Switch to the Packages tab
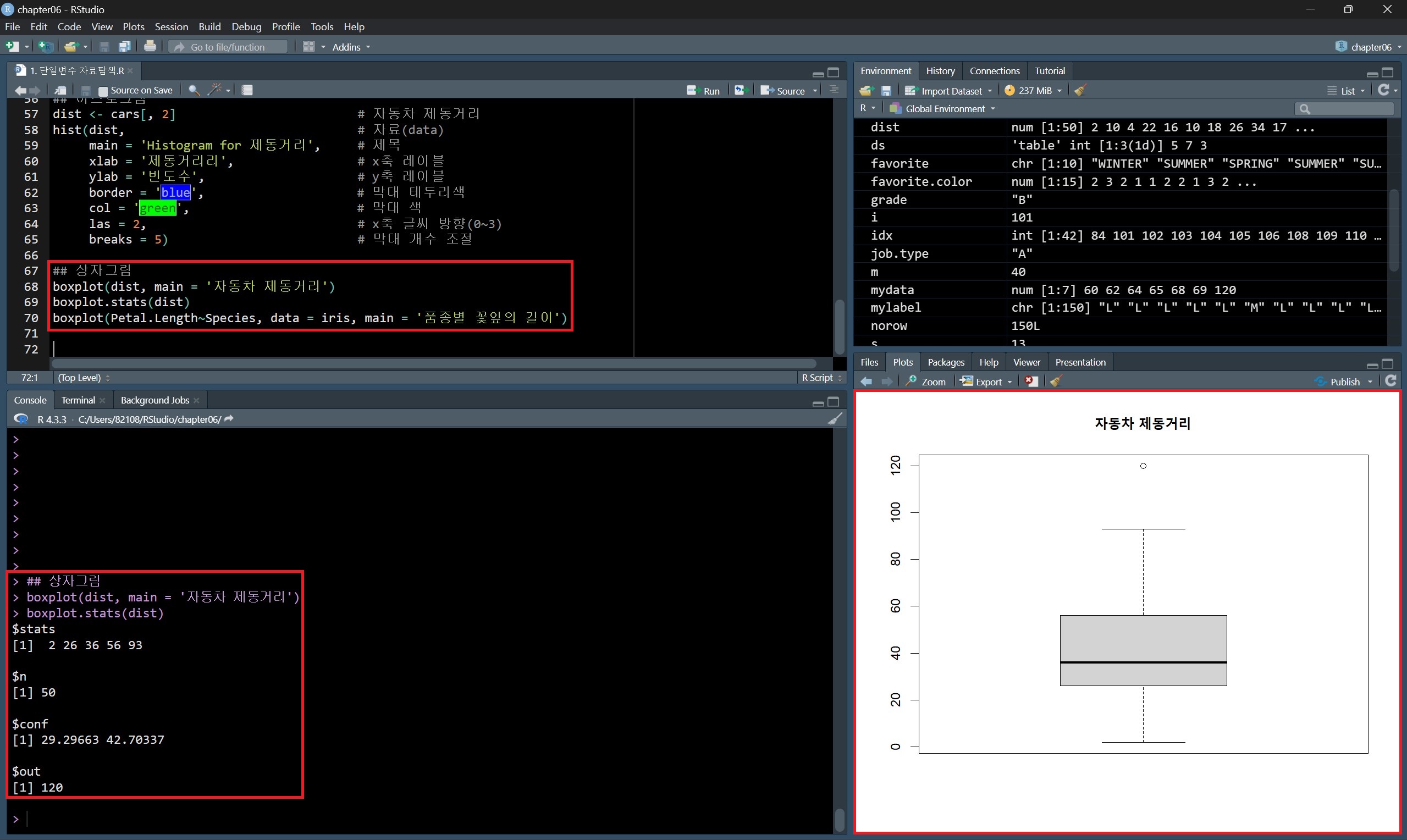1407x840 pixels. pyautogui.click(x=946, y=362)
